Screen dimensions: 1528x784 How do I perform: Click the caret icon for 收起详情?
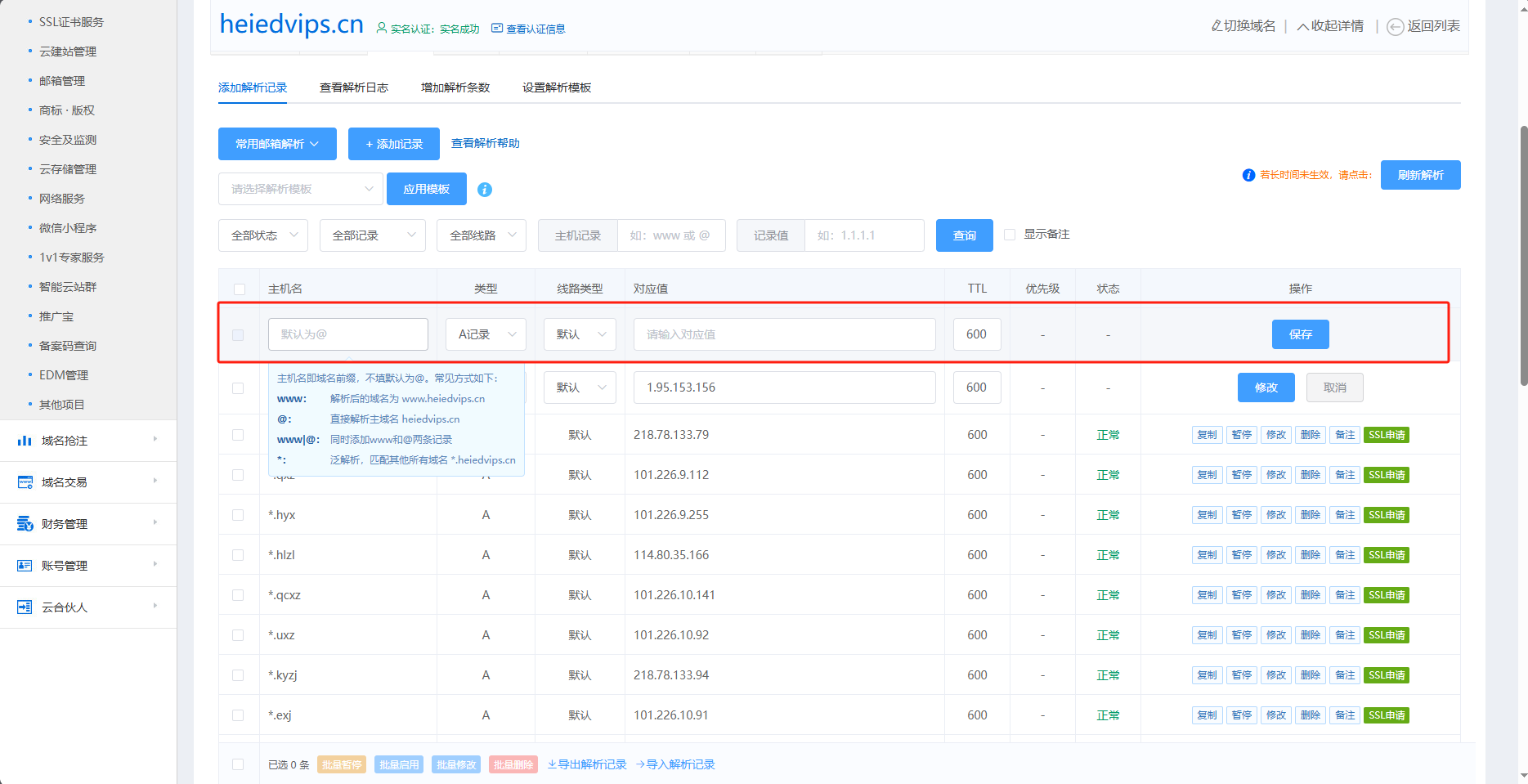pyautogui.click(x=1303, y=27)
